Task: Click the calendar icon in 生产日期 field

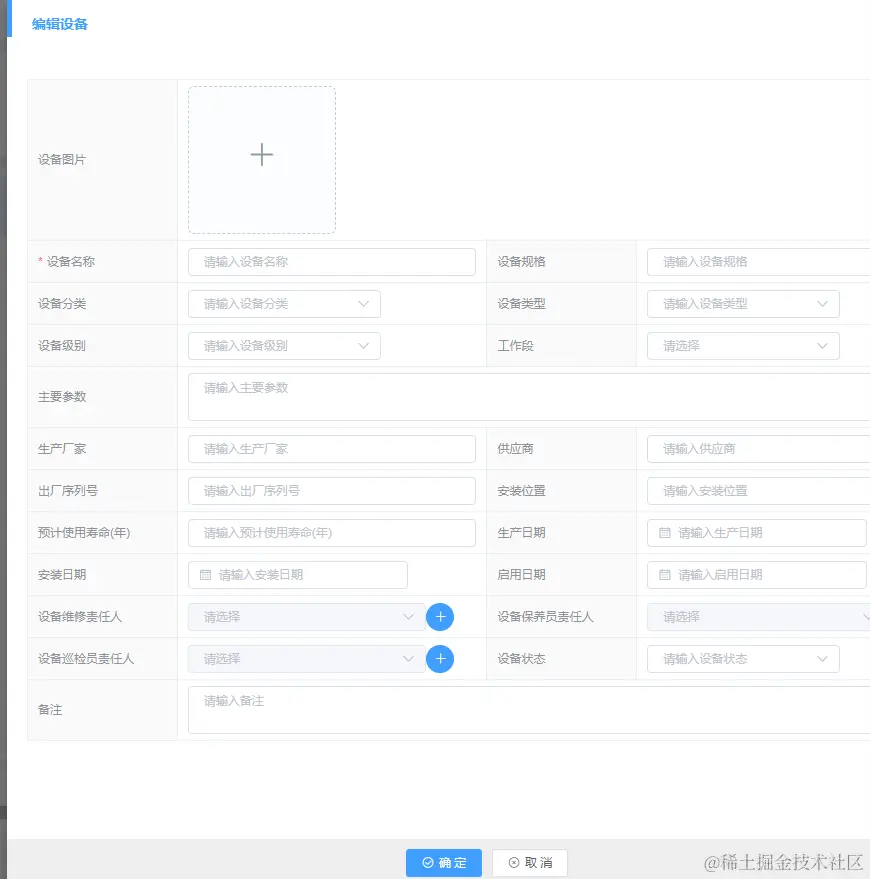Action: tap(664, 533)
